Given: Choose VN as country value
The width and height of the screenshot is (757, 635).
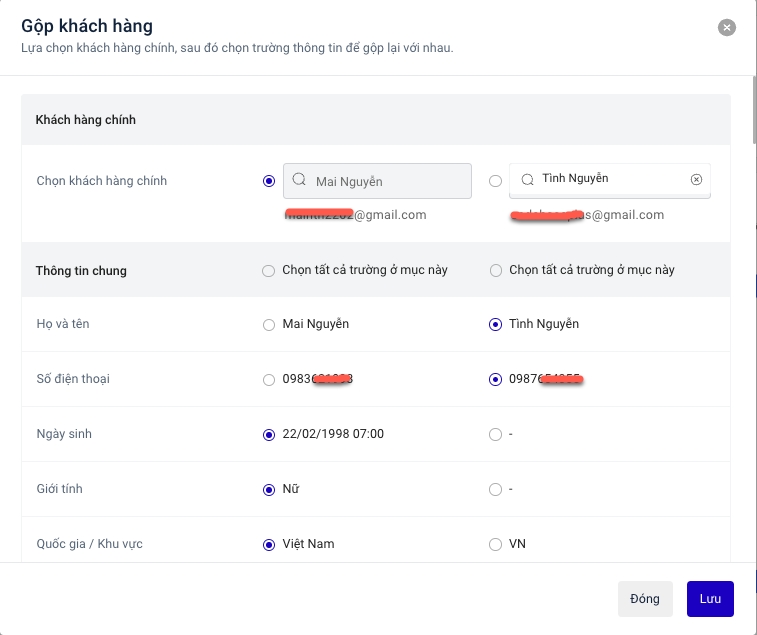Looking at the screenshot, I should pos(495,545).
